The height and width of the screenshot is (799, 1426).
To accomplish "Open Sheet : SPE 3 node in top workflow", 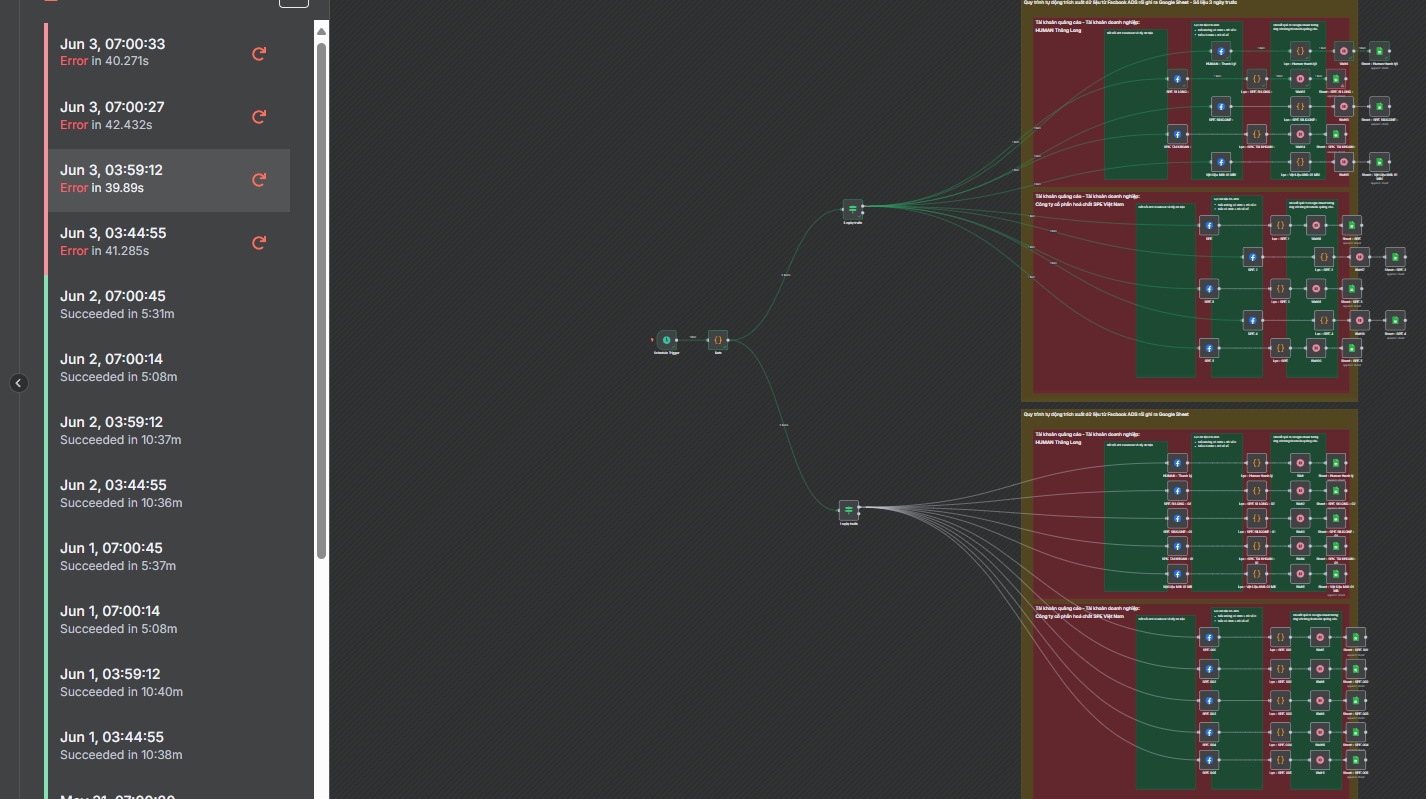I will [1352, 289].
